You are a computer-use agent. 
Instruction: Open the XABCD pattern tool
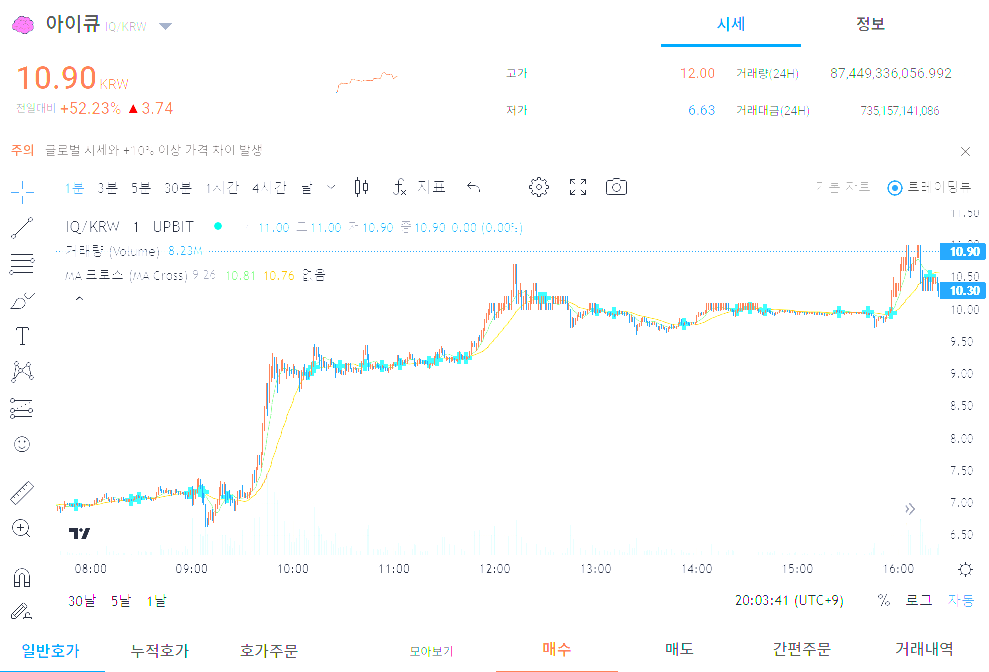point(22,372)
